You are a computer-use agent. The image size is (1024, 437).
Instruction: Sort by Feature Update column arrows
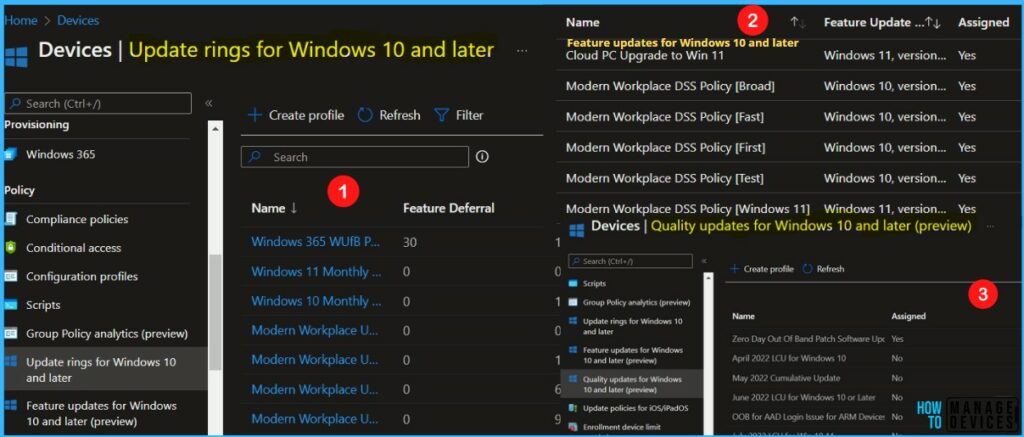(x=933, y=22)
